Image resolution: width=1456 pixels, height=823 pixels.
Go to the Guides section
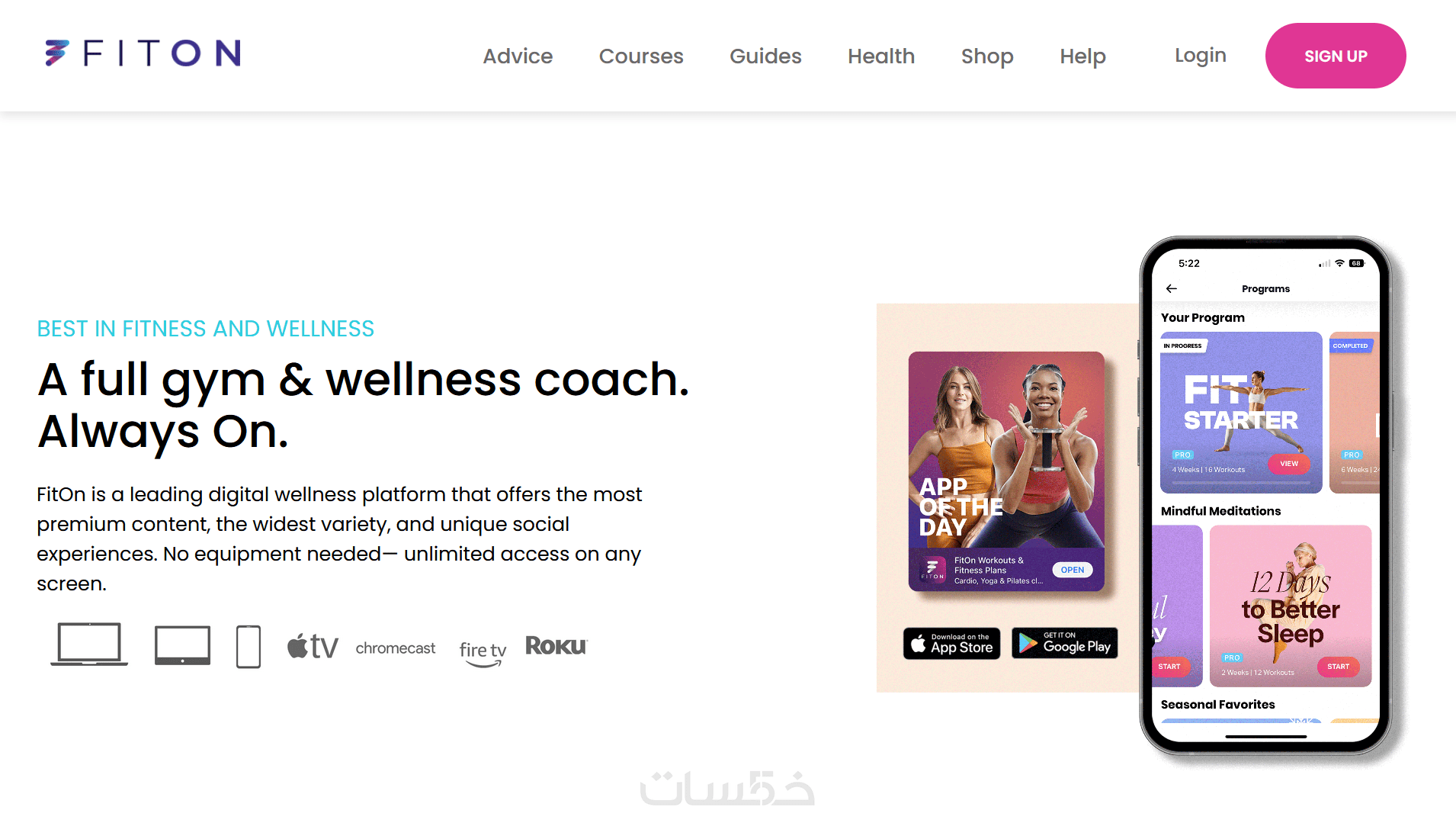click(x=765, y=56)
